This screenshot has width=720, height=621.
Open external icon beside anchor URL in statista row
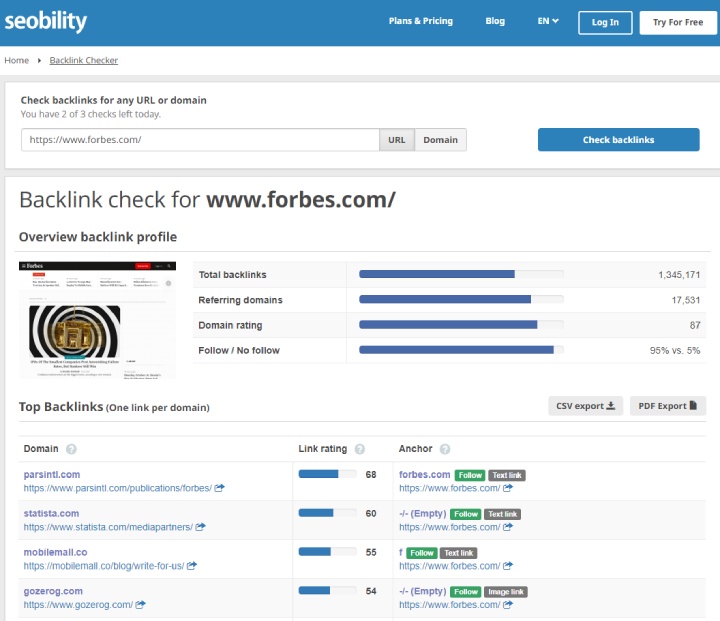tap(507, 527)
